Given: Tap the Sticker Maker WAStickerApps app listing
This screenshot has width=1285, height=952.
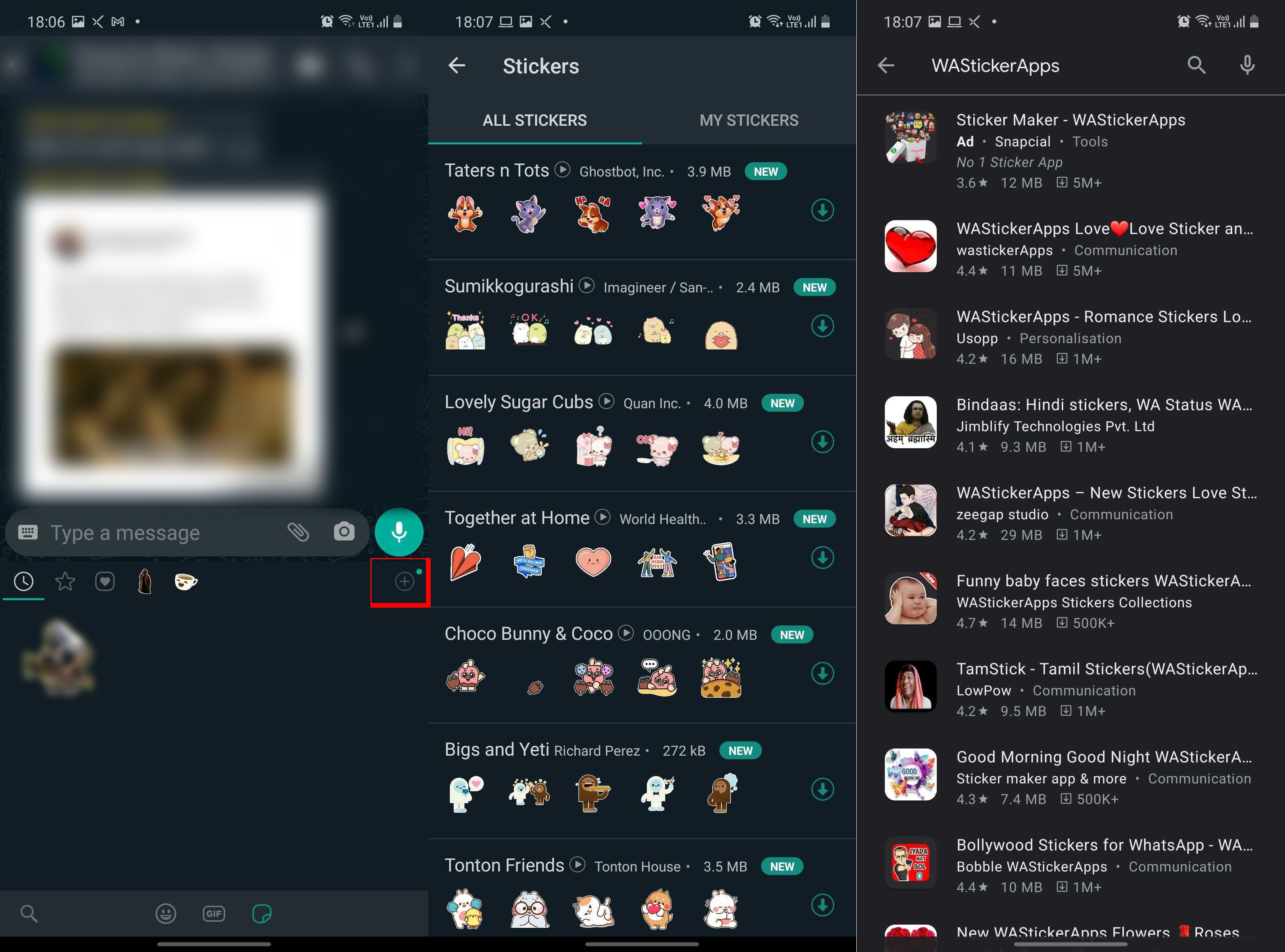Looking at the screenshot, I should 1070,149.
